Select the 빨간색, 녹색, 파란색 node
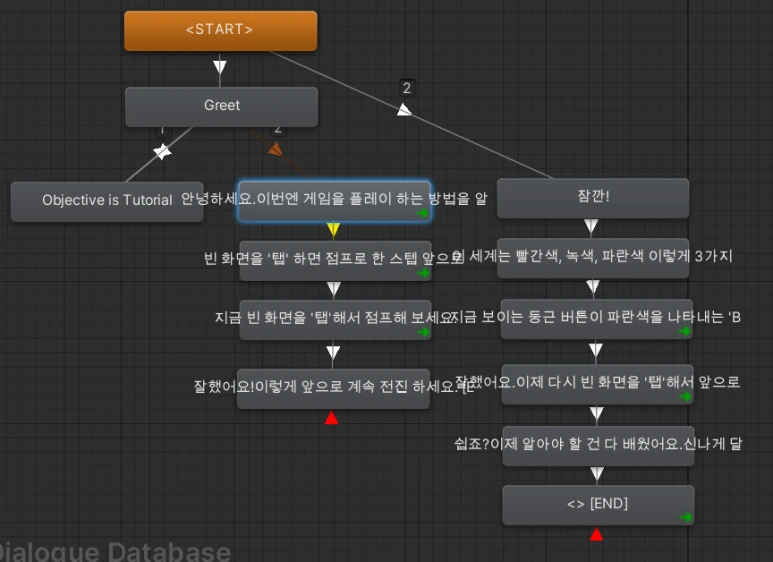 (x=593, y=258)
